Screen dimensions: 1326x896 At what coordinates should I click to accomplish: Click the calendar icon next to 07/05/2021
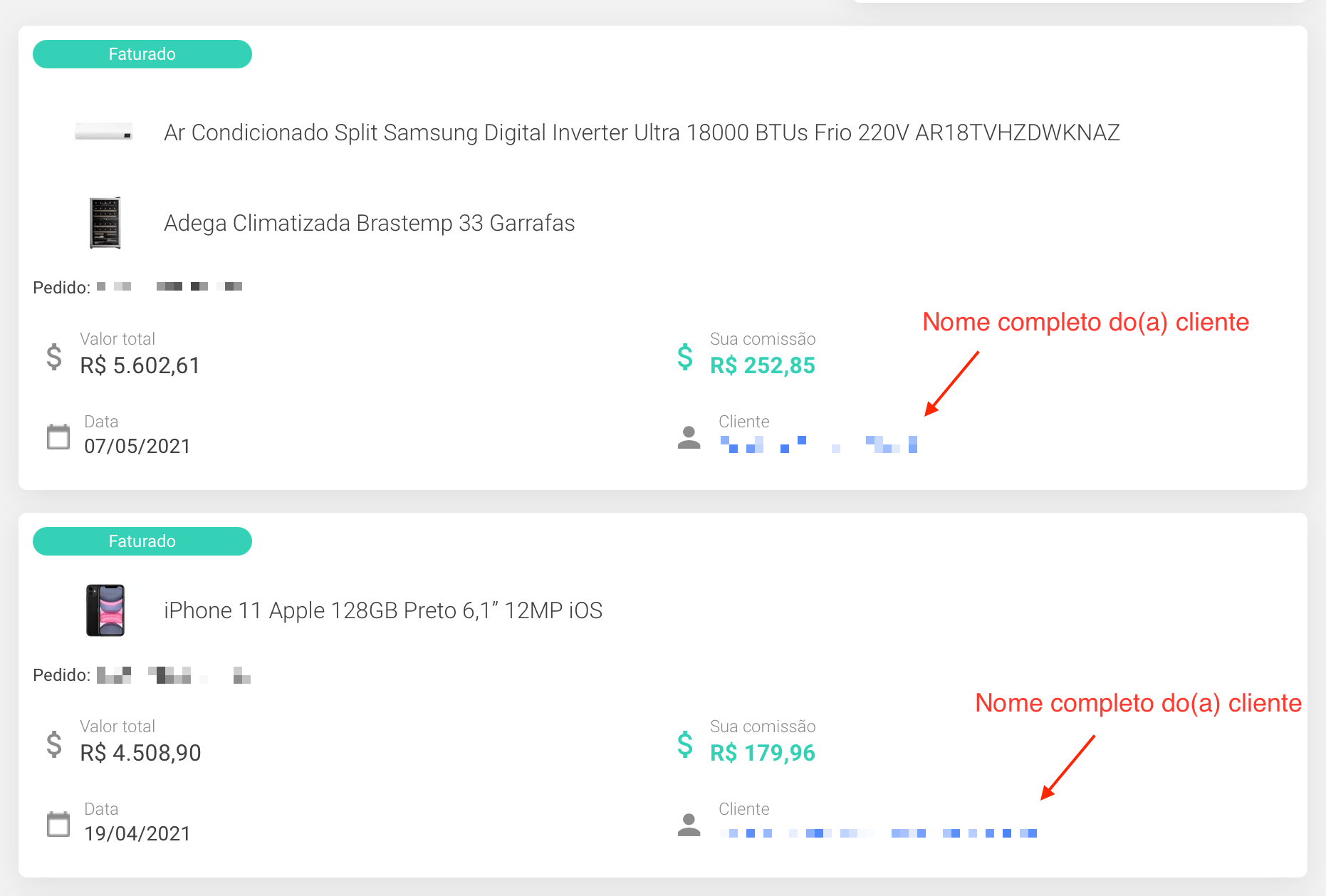coord(58,437)
